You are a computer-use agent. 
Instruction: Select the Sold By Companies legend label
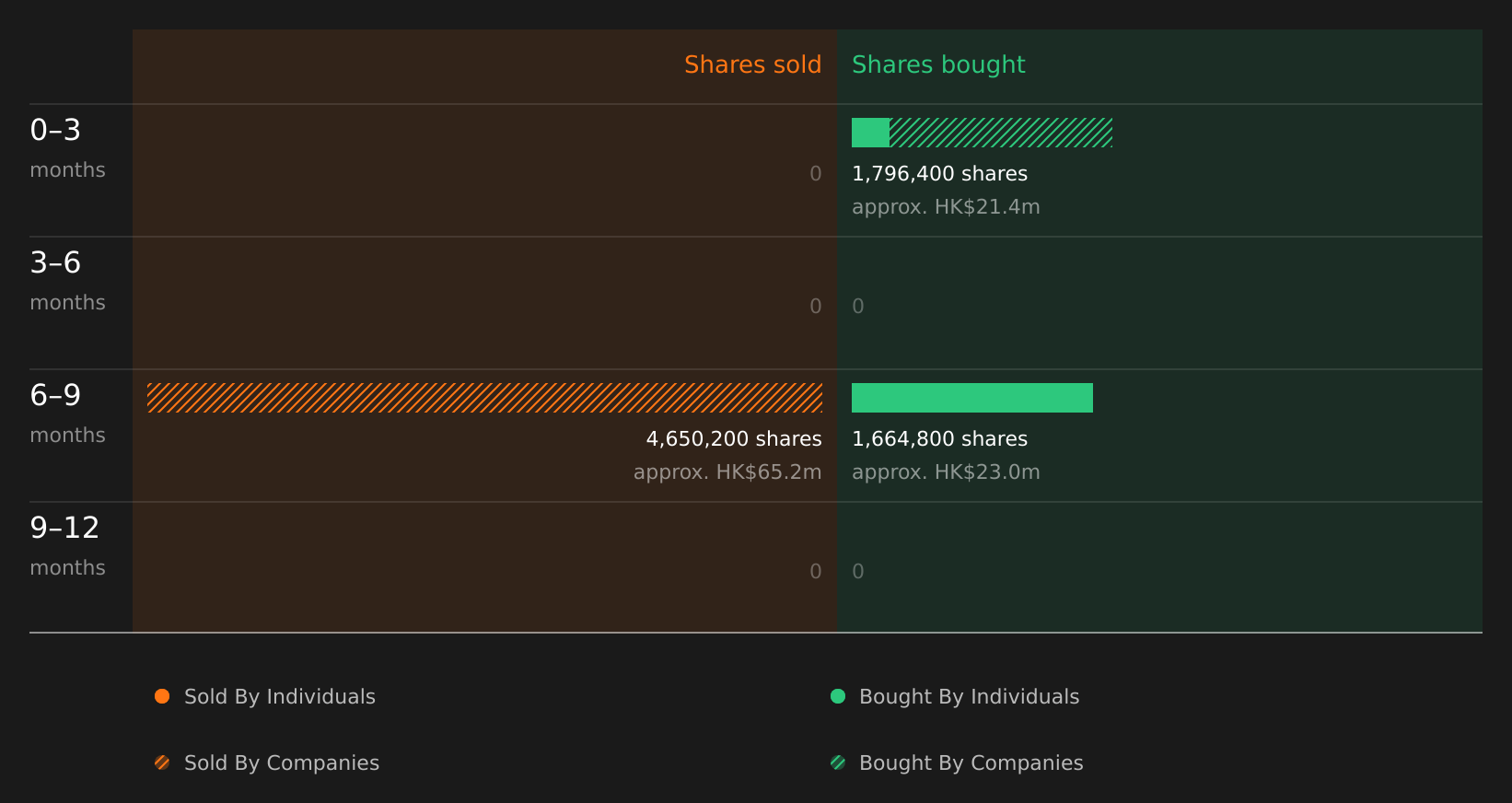click(282, 763)
